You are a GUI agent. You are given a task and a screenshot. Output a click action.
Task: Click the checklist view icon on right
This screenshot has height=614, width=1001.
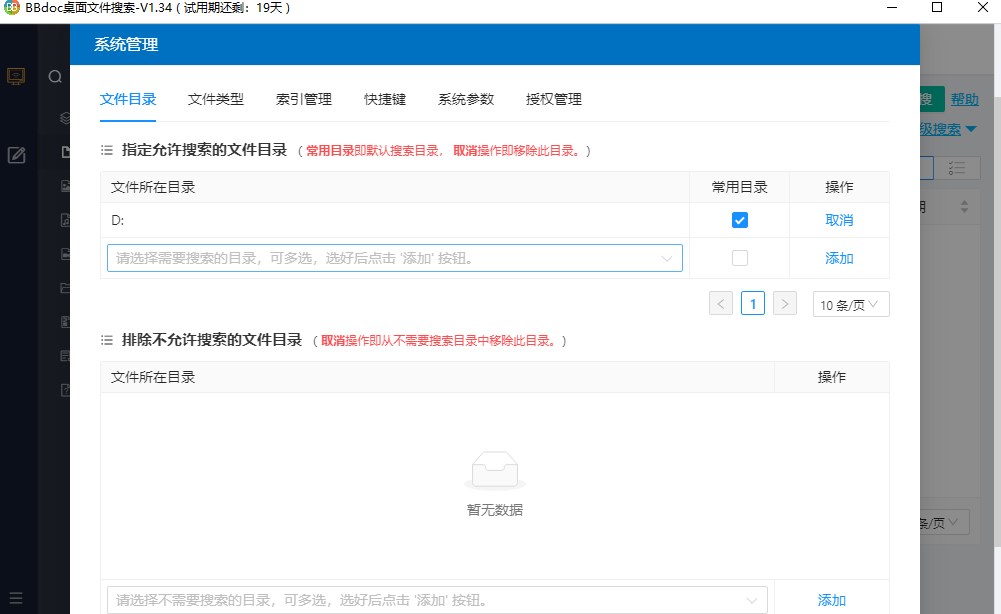[955, 168]
